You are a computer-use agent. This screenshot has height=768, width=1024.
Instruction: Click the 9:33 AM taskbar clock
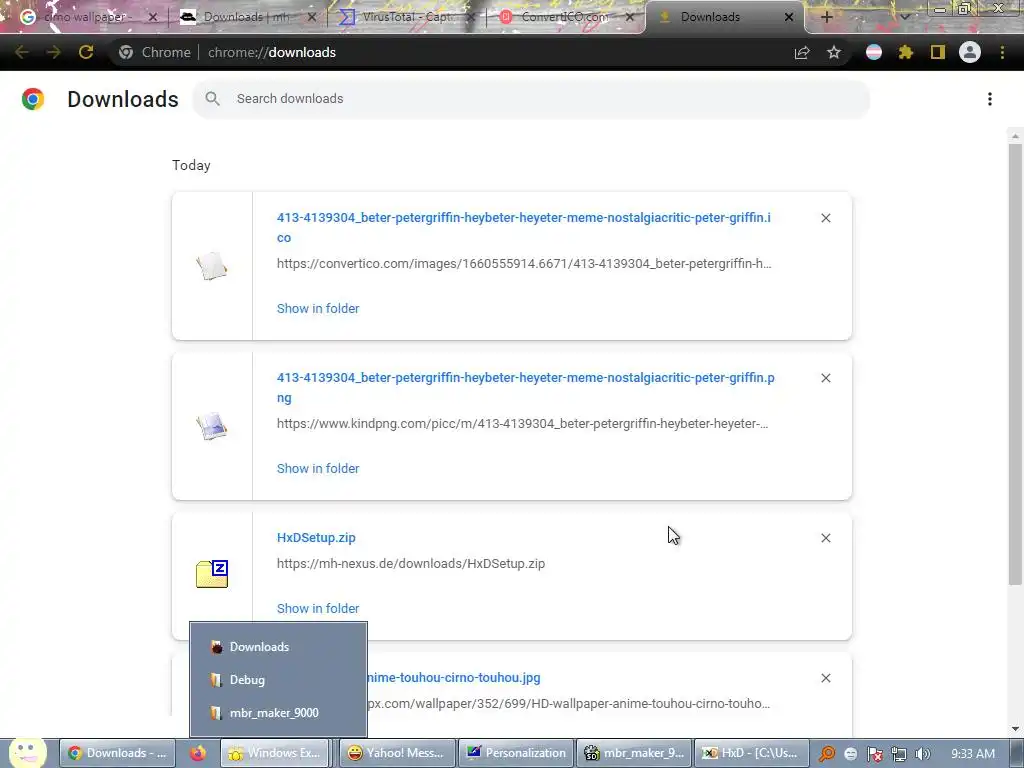973,754
